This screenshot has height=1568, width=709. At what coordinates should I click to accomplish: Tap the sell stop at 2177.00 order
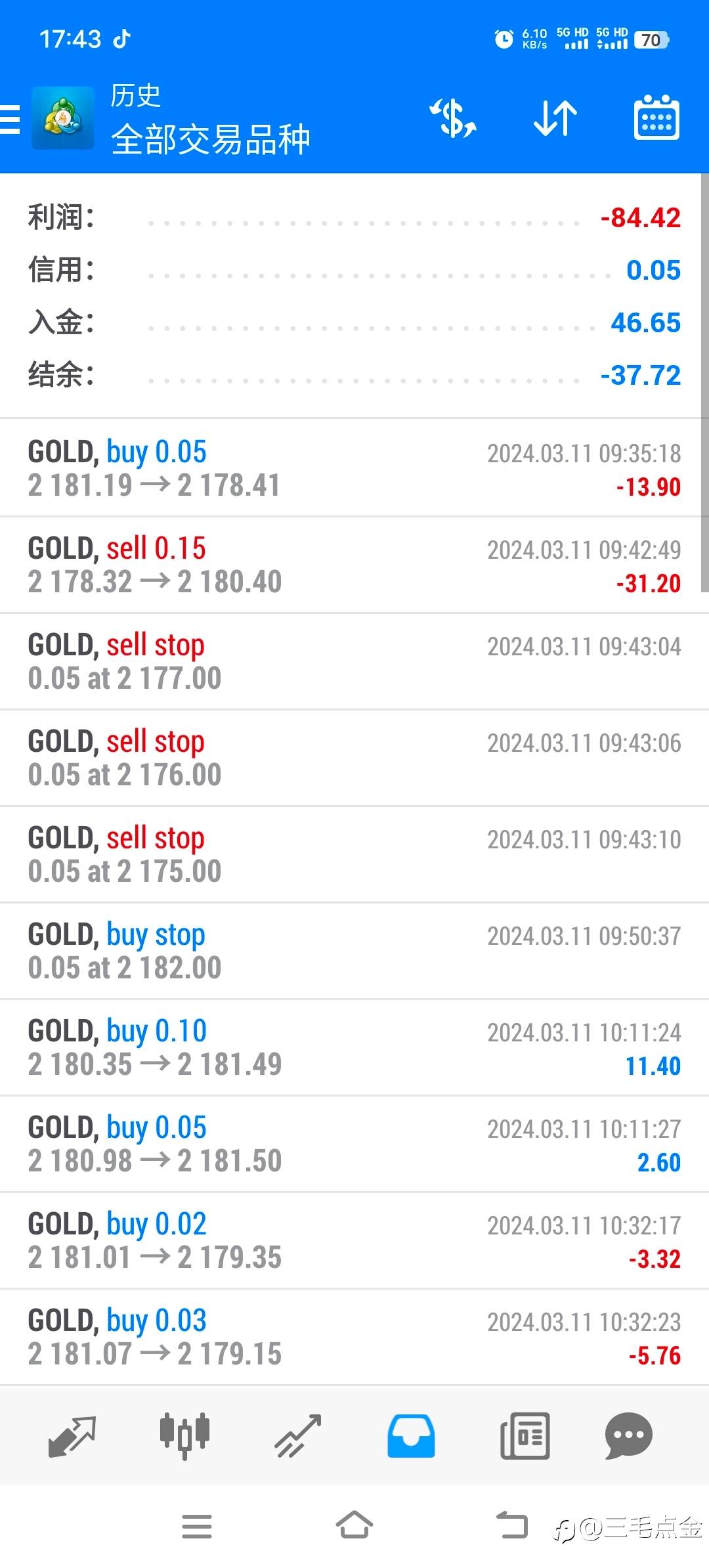click(354, 661)
